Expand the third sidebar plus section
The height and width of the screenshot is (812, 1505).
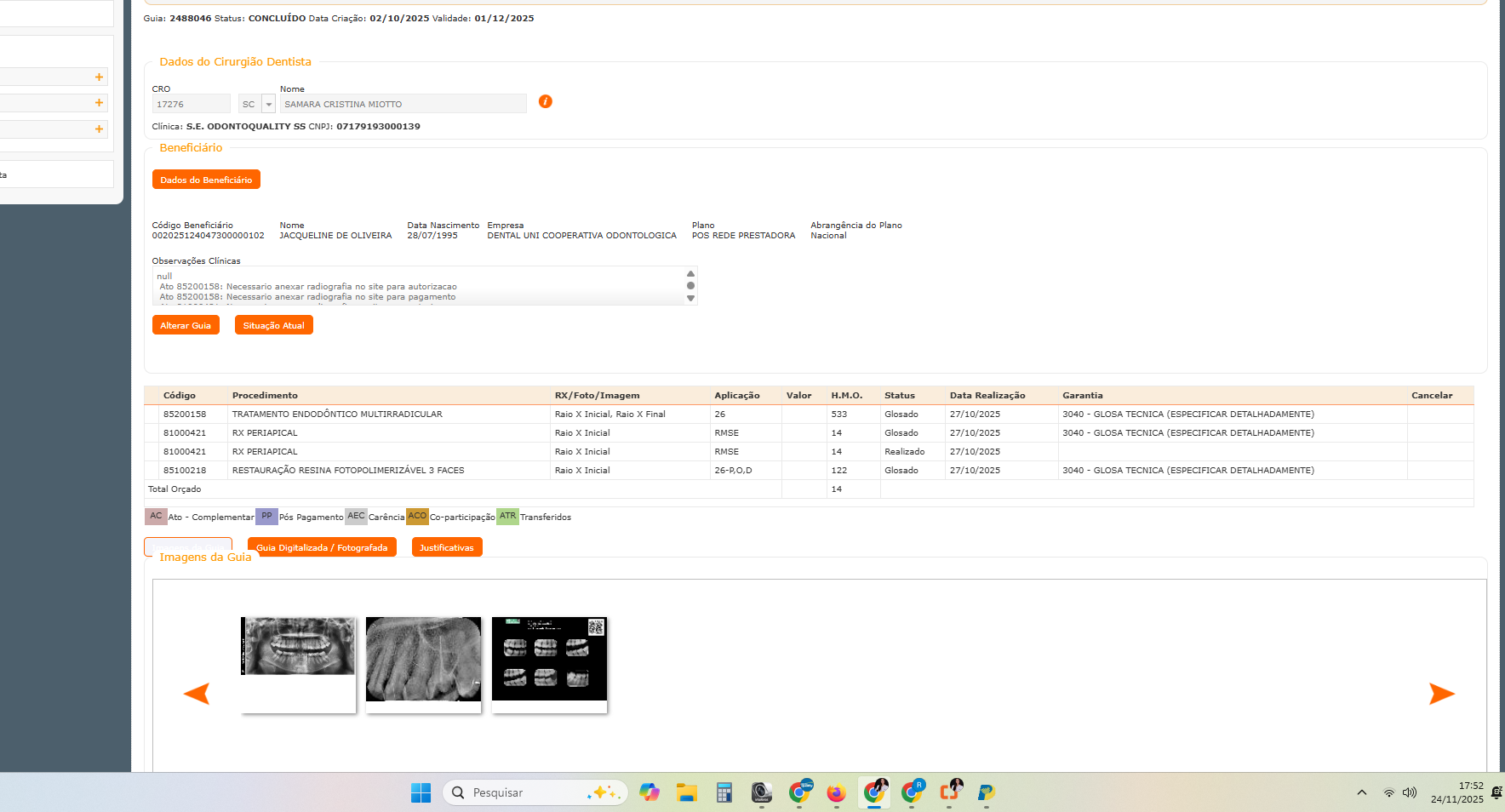(x=99, y=129)
